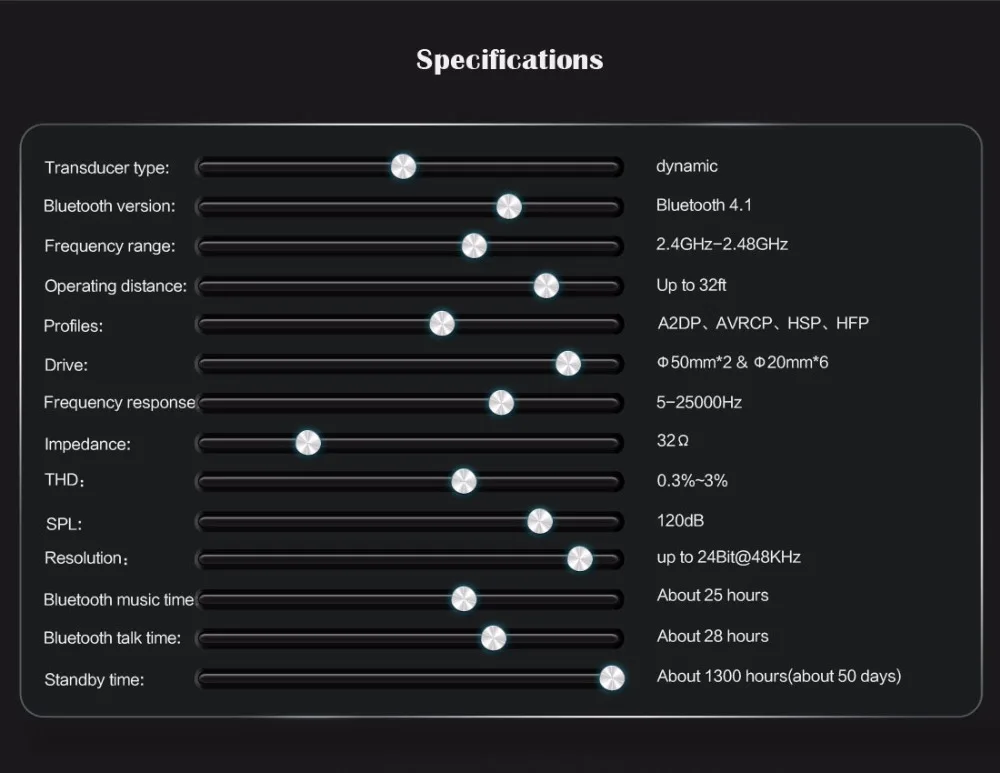This screenshot has height=773, width=1000.
Task: Click the Bluetooth version slider knob
Action: point(509,207)
